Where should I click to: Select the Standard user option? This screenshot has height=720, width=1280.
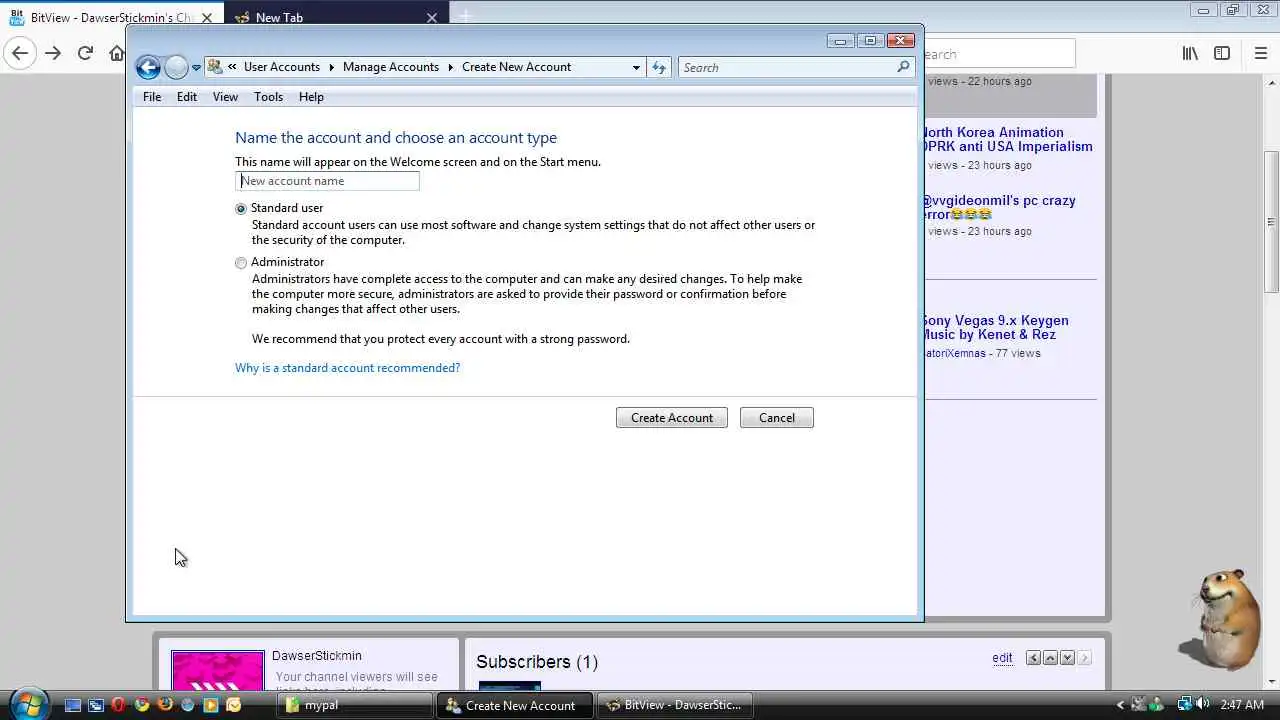(x=241, y=209)
